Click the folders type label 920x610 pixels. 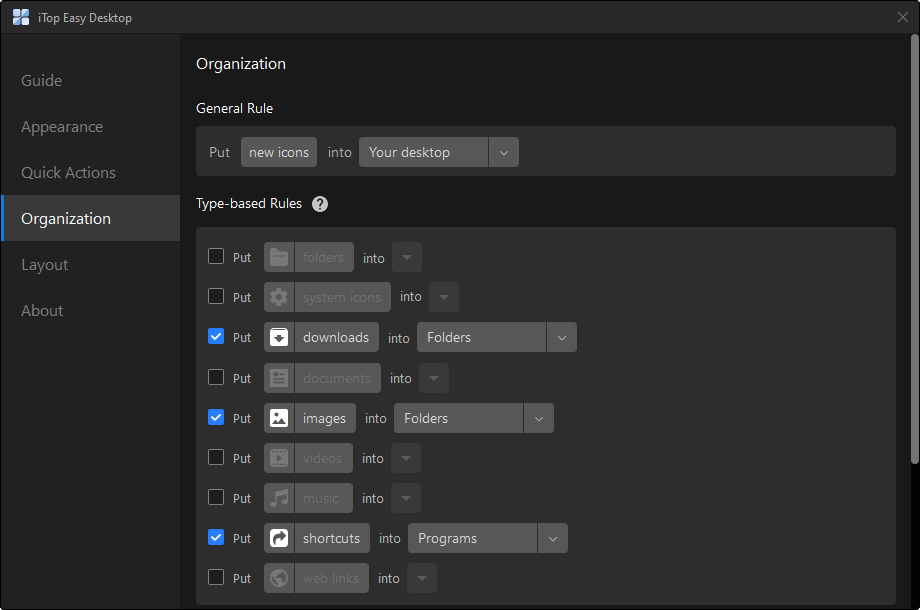point(324,257)
